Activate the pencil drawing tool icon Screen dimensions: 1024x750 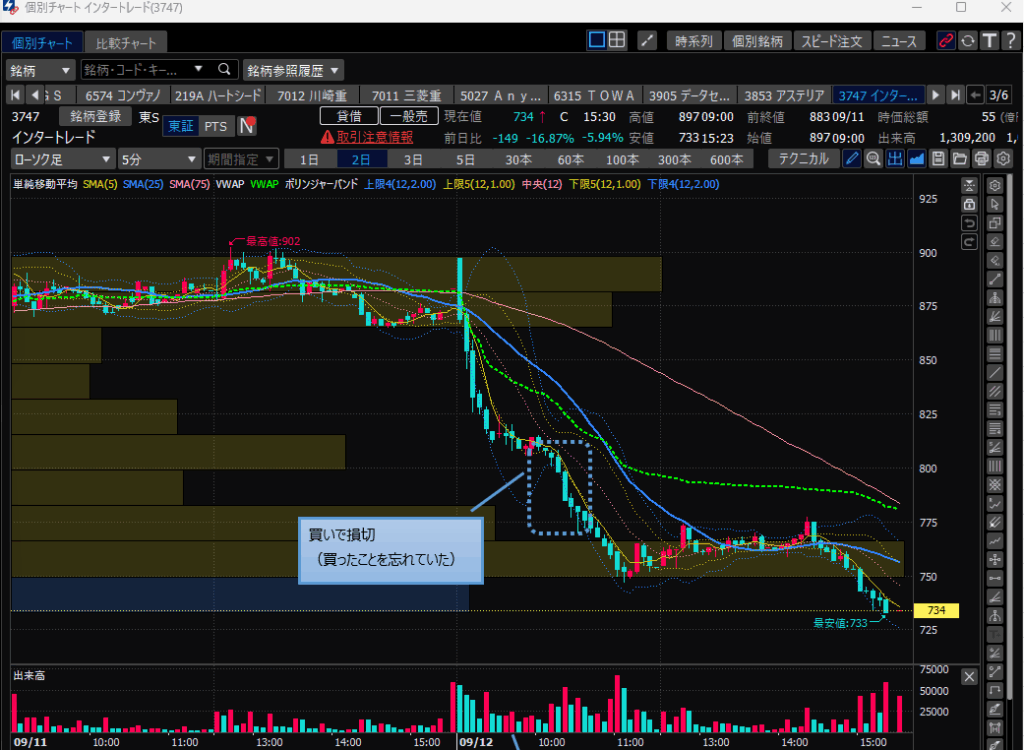(x=851, y=159)
